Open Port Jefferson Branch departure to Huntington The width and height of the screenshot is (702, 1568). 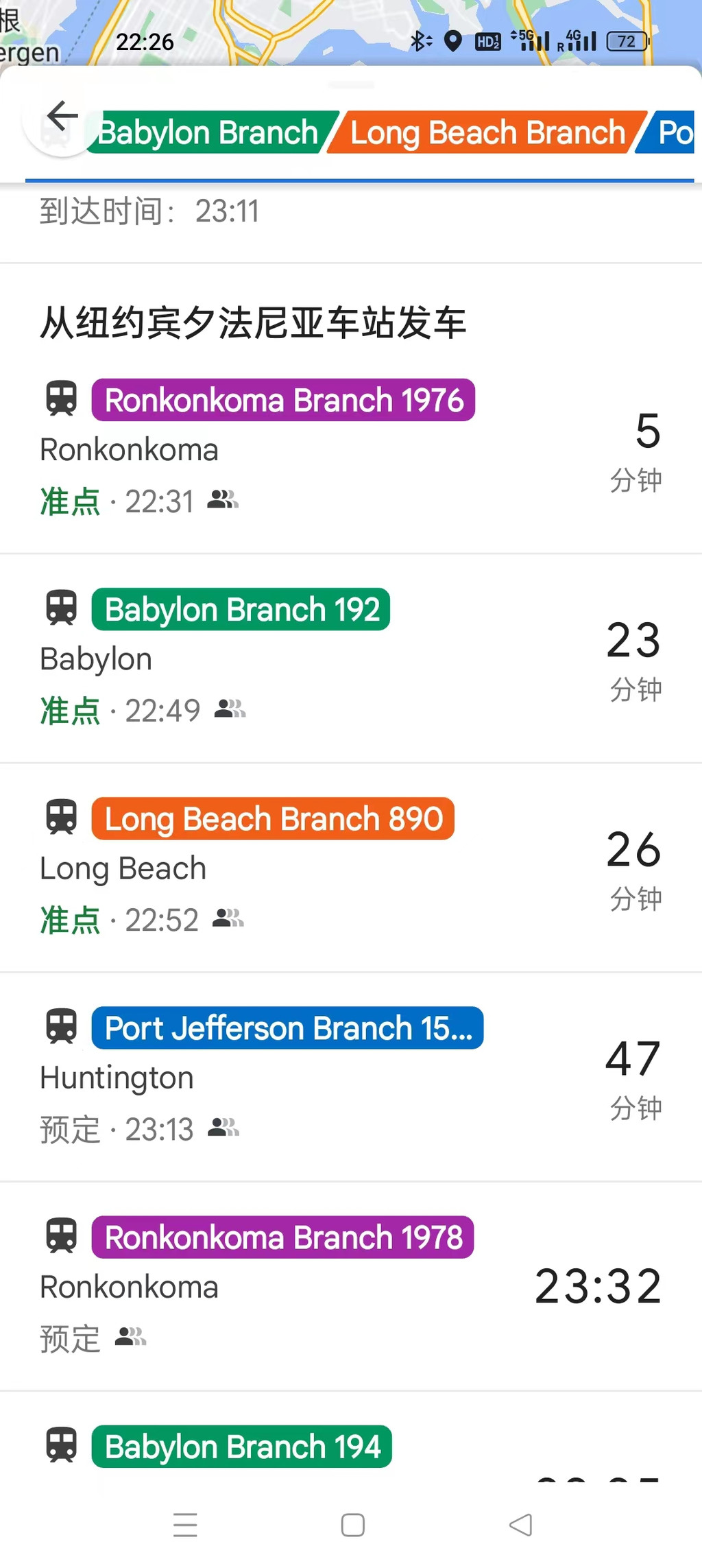coord(287,1028)
